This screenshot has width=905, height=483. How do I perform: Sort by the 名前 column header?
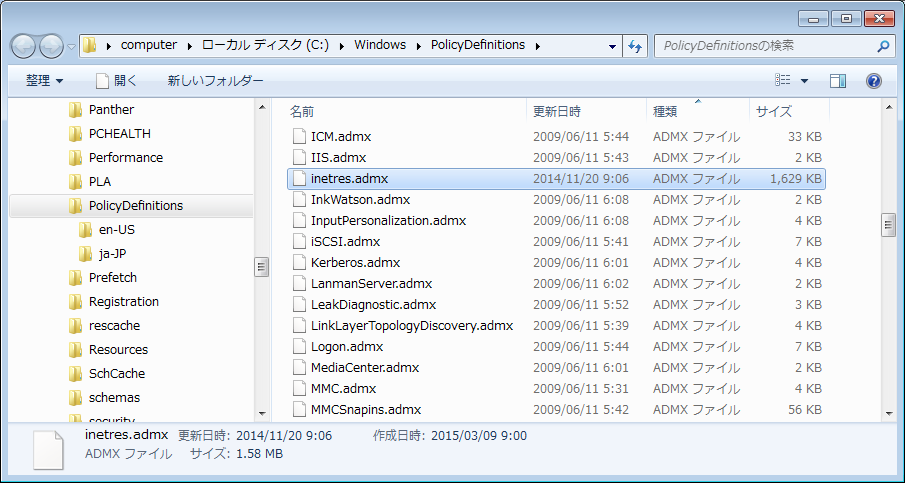coord(302,111)
